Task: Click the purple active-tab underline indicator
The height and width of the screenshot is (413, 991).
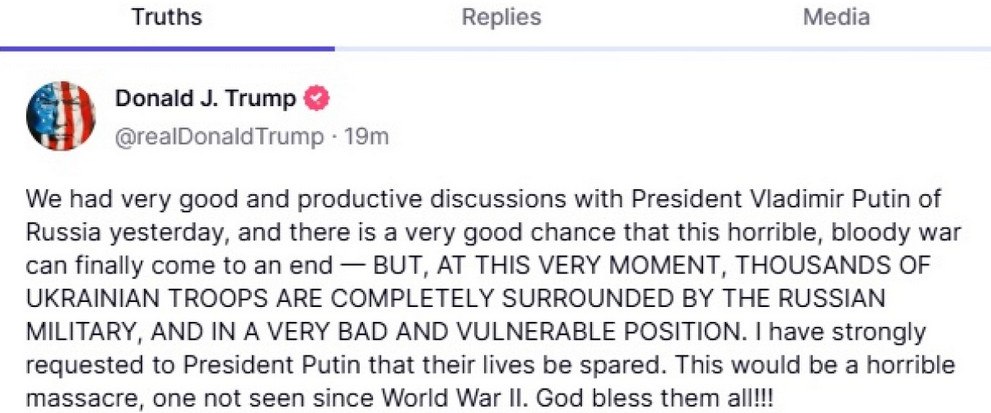Action: 167,48
